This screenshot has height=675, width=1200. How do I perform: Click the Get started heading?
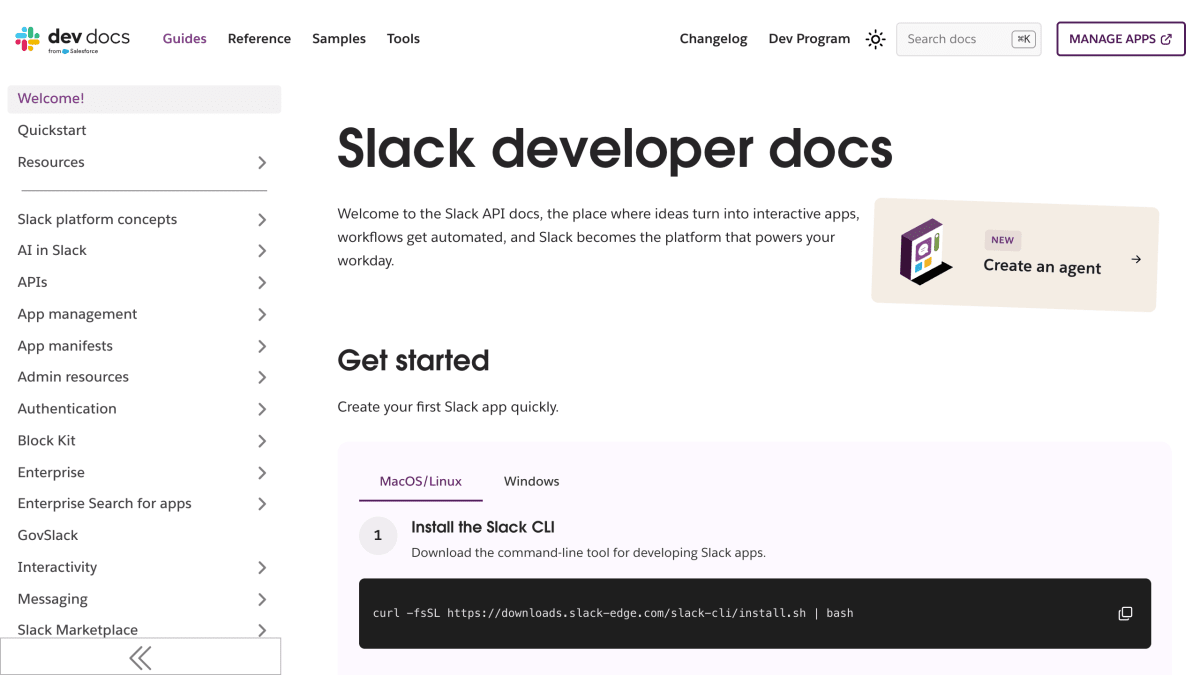pos(414,360)
